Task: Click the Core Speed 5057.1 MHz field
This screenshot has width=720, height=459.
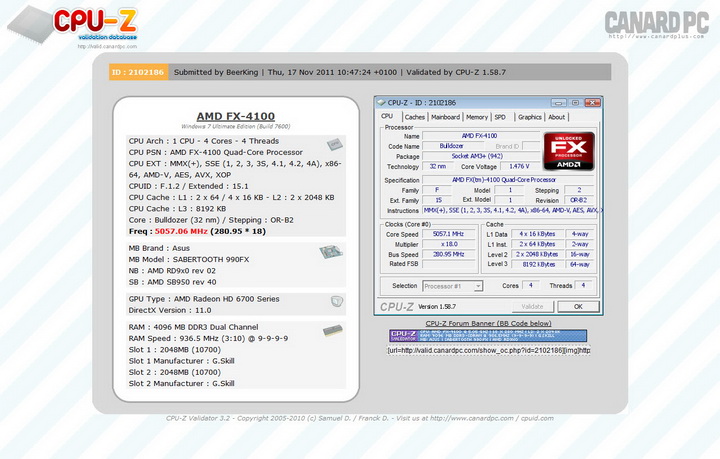Action: coord(449,234)
